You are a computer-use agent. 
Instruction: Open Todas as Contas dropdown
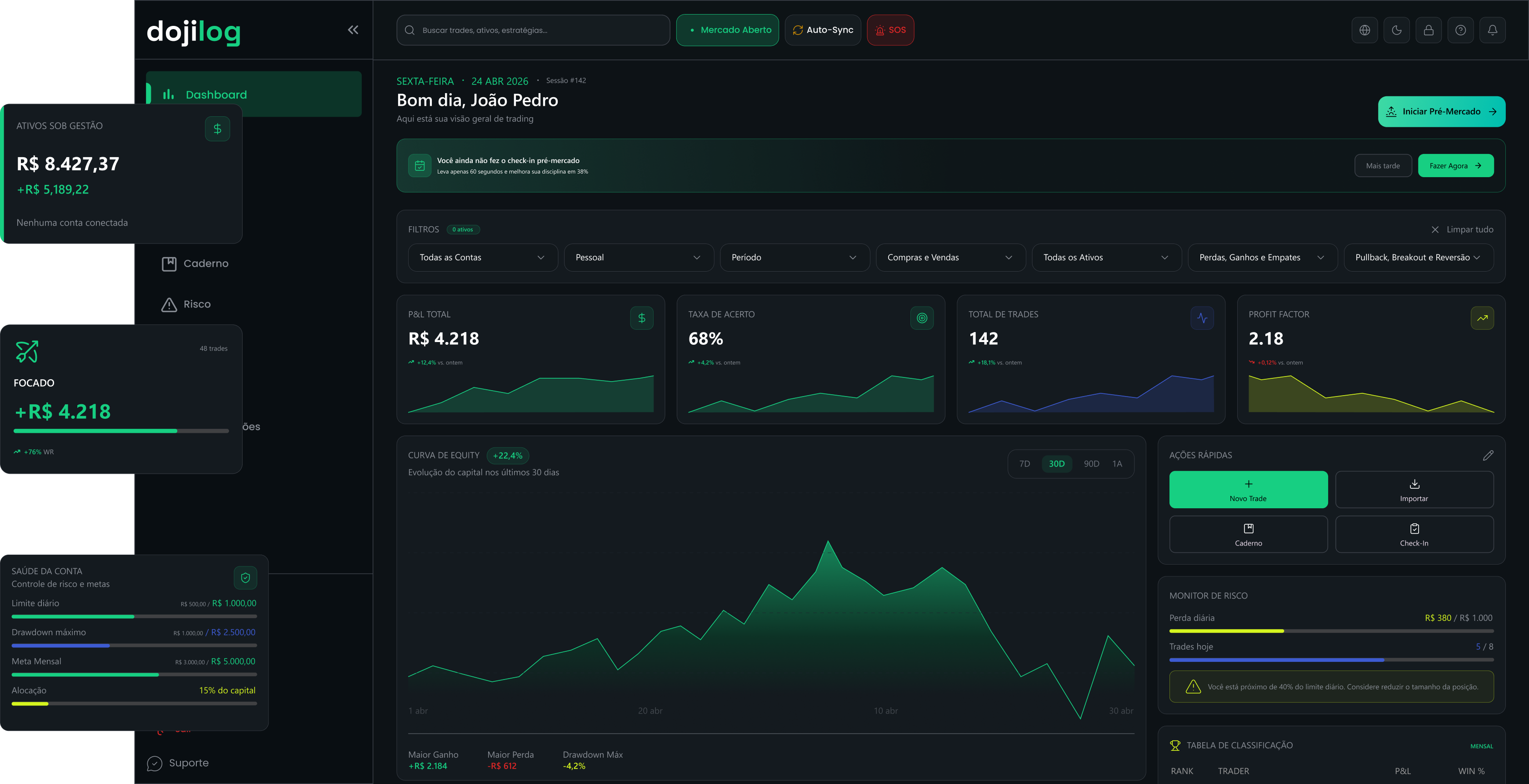tap(483, 258)
